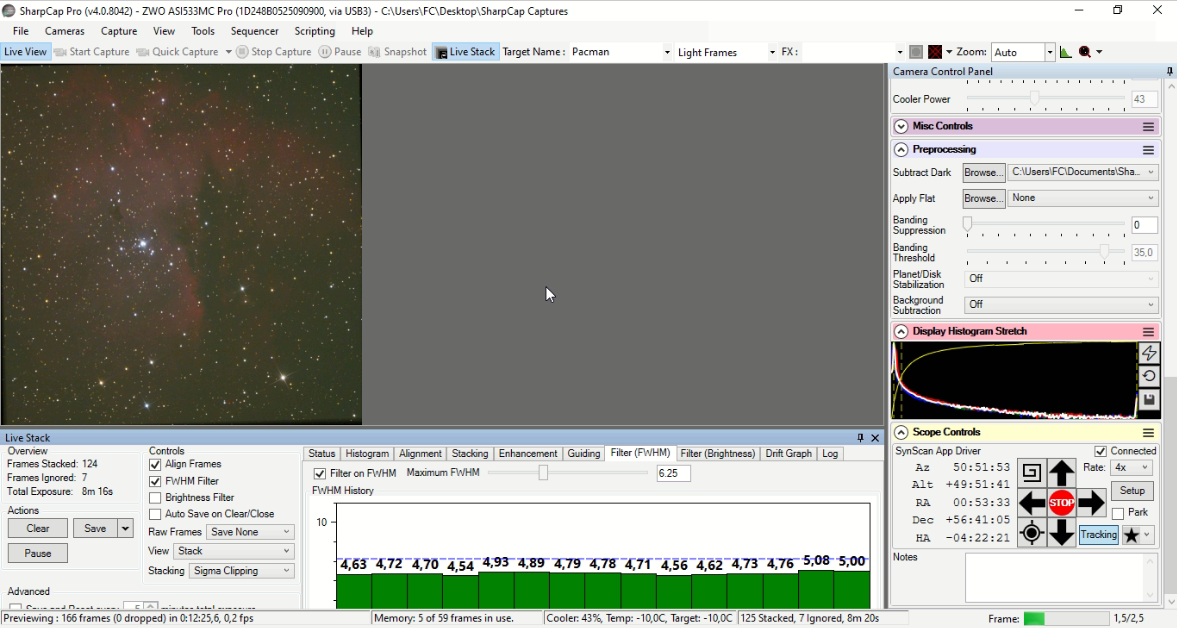
Task: Click the crosshair target icon in Scope Controls
Action: tap(1031, 533)
